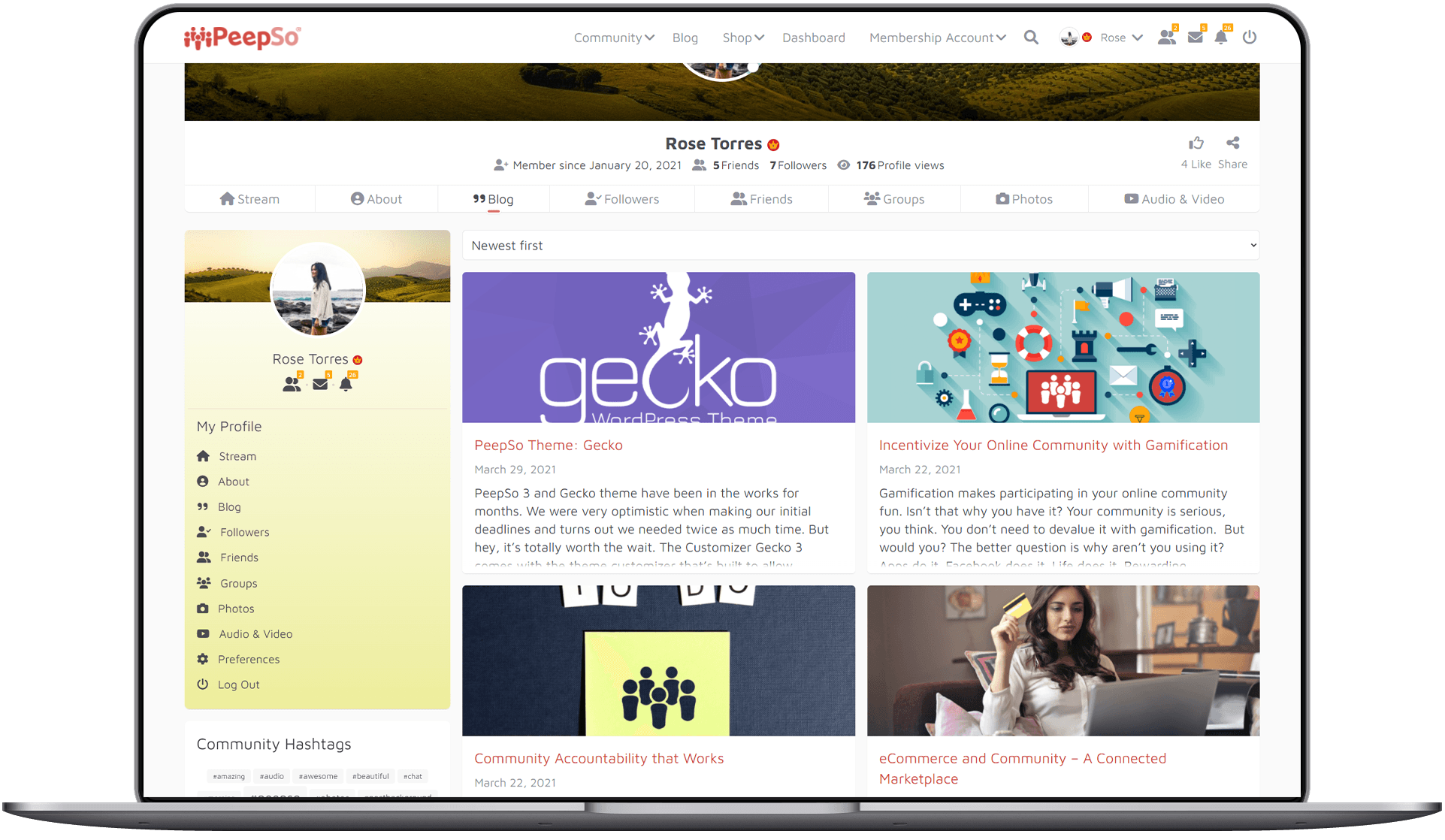Click the 5 Friends count link

click(736, 165)
